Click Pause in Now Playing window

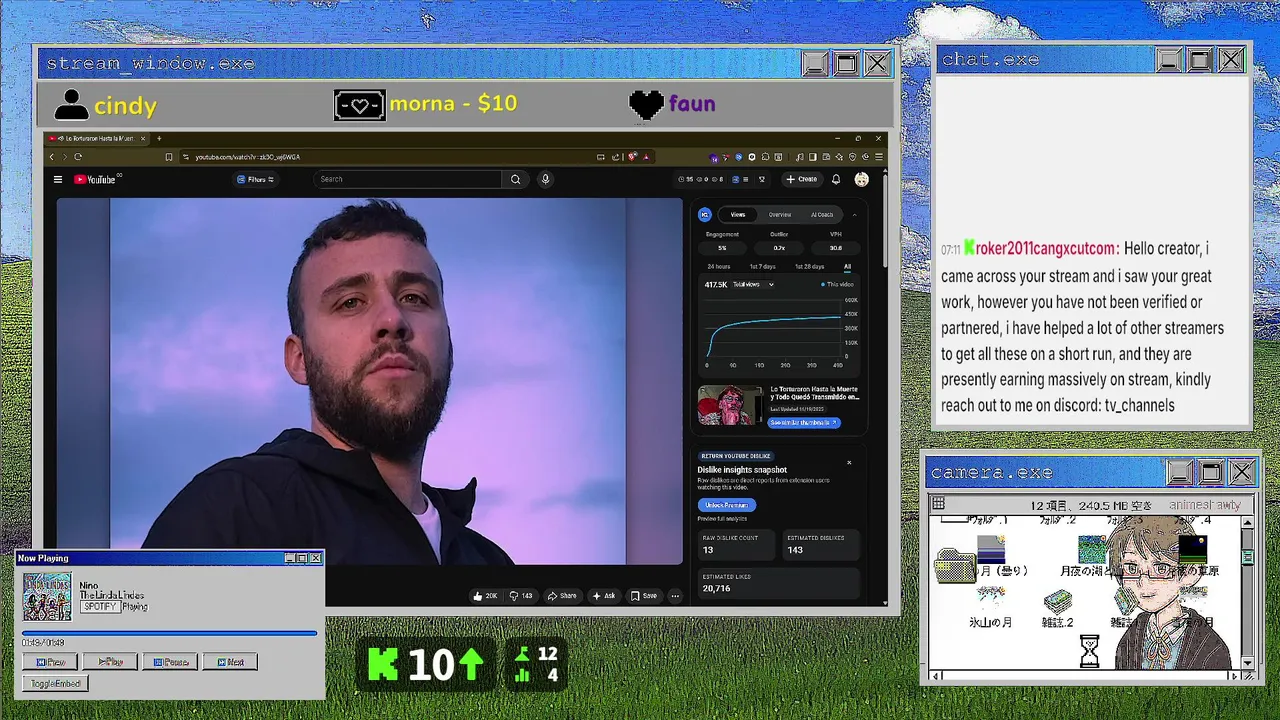[x=170, y=662]
